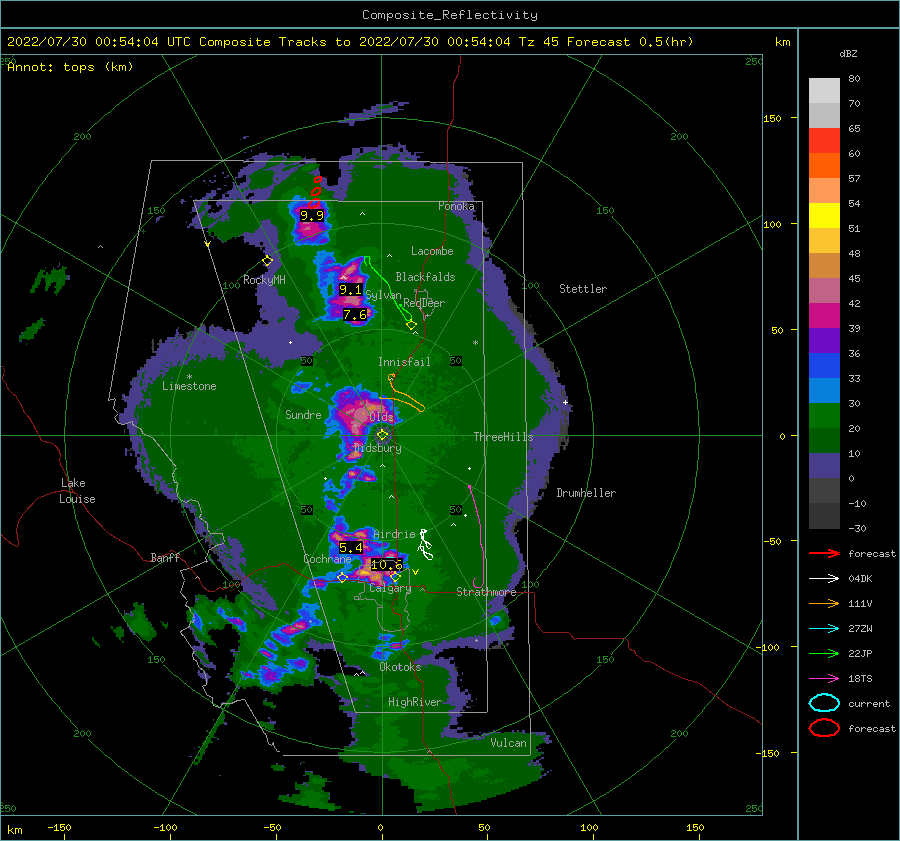Select the 9.1 storm top label

click(x=351, y=290)
